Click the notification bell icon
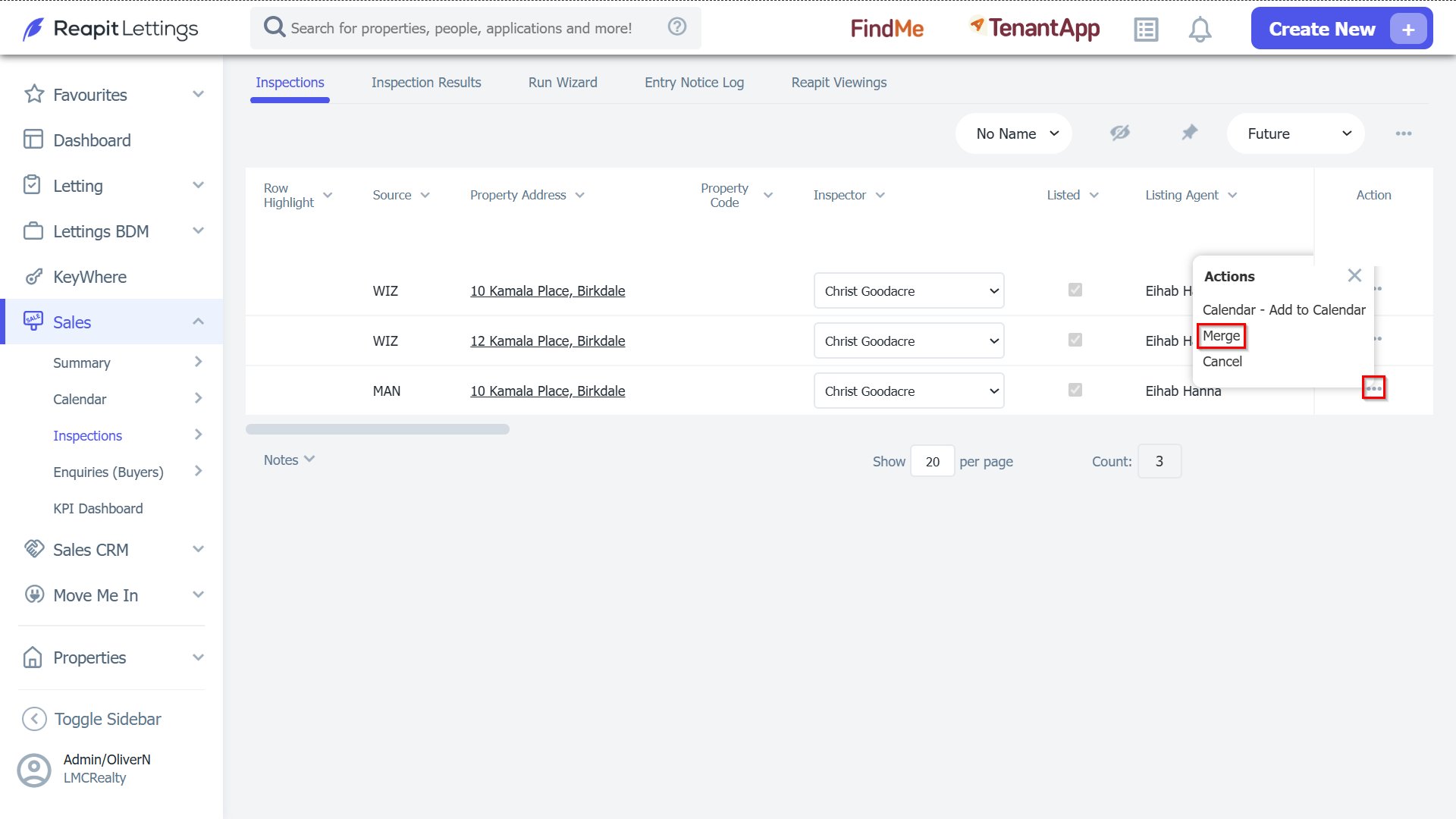This screenshot has width=1456, height=819. [x=1200, y=30]
